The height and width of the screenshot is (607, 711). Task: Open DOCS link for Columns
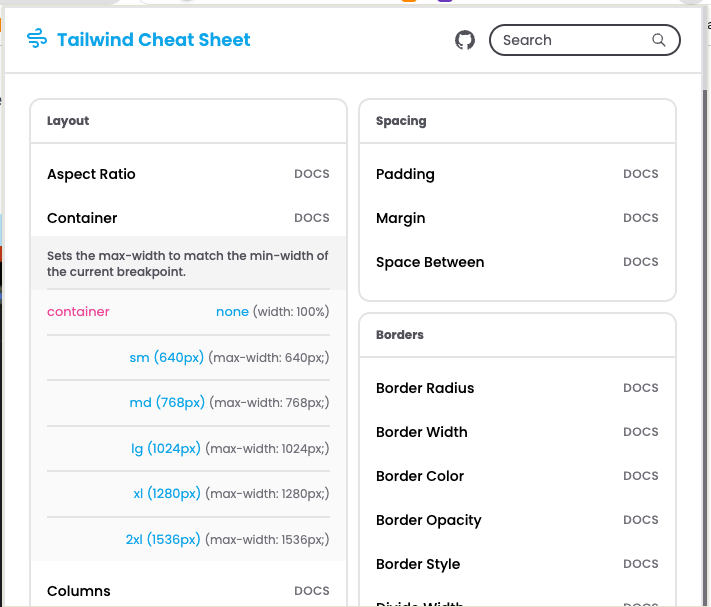312,591
